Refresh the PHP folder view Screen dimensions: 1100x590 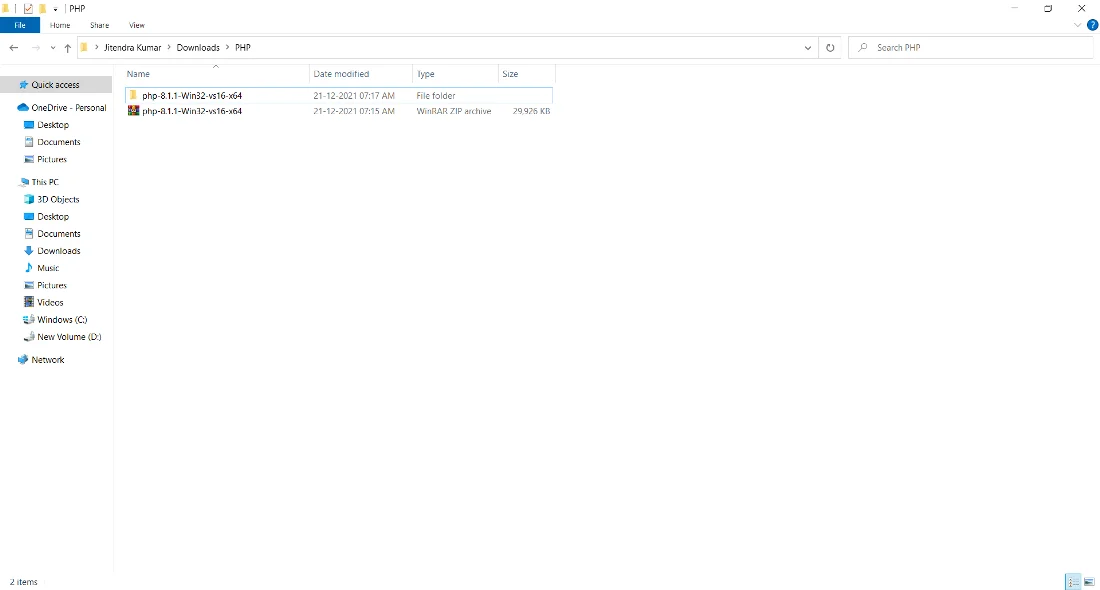[830, 48]
